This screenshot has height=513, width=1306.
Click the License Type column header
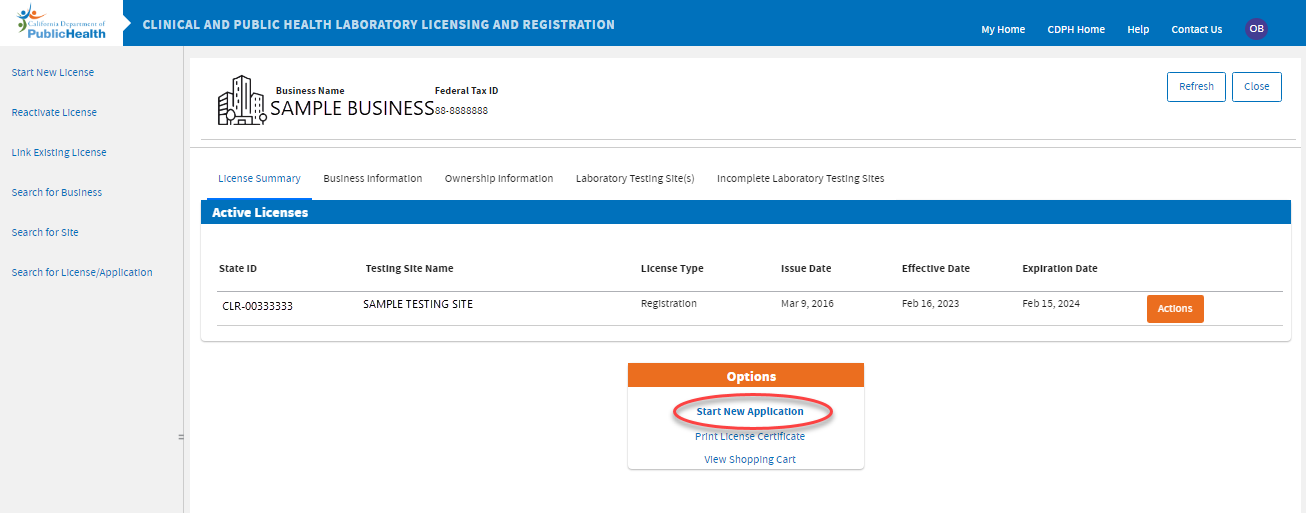pos(672,268)
